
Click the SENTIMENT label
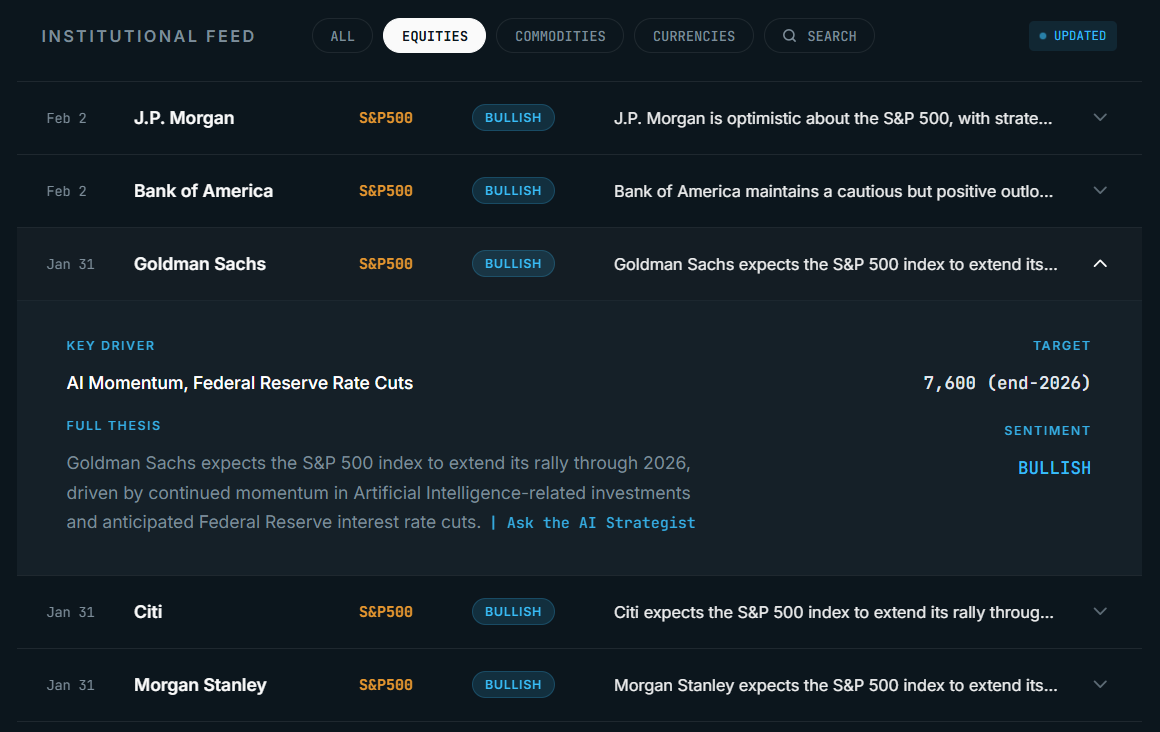point(1047,431)
